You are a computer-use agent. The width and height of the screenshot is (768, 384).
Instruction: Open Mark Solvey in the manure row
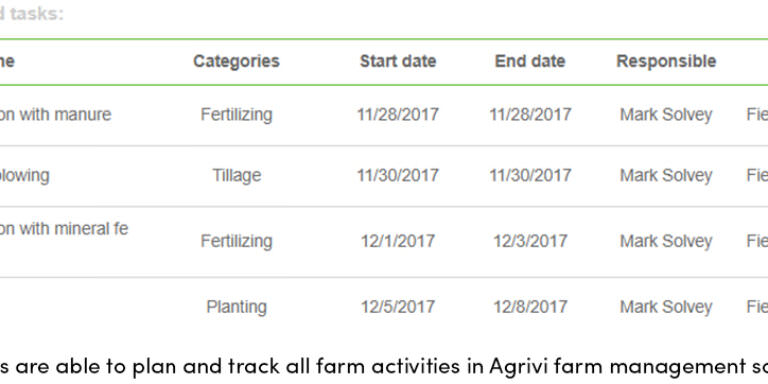[666, 115]
